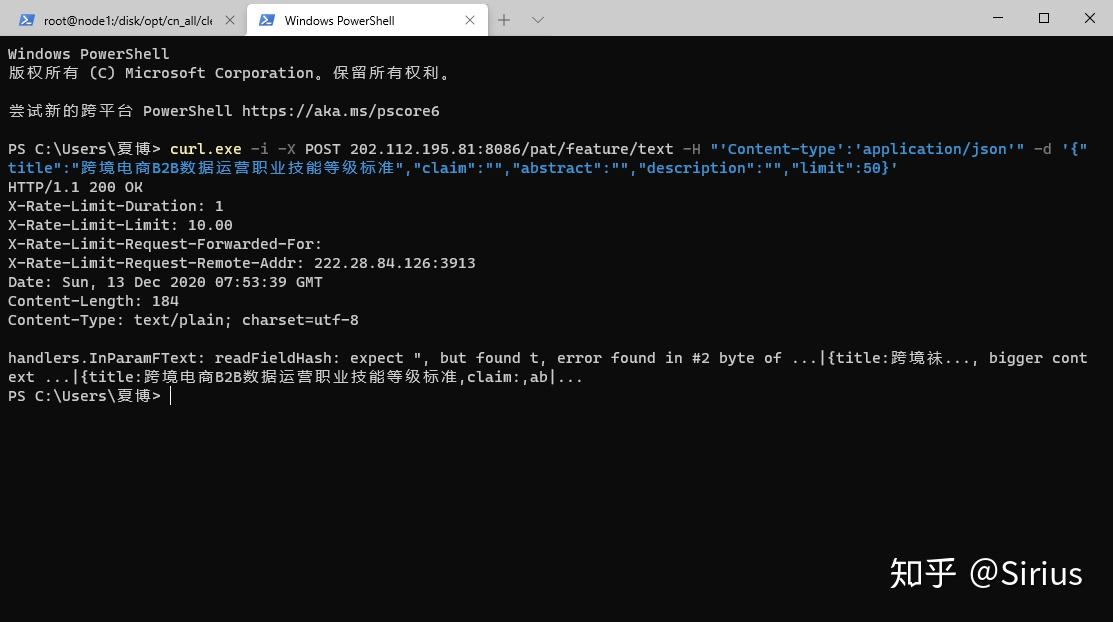
Task: Close the root@node1 SSH tab
Action: [230, 18]
